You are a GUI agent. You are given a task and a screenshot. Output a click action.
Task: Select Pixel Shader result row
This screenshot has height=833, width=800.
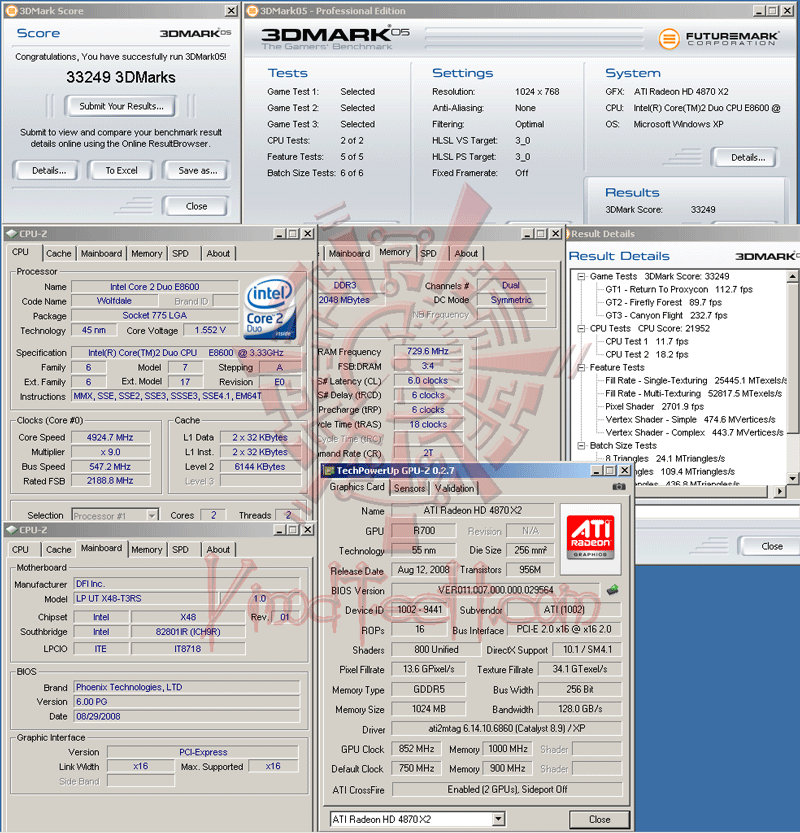pos(654,406)
